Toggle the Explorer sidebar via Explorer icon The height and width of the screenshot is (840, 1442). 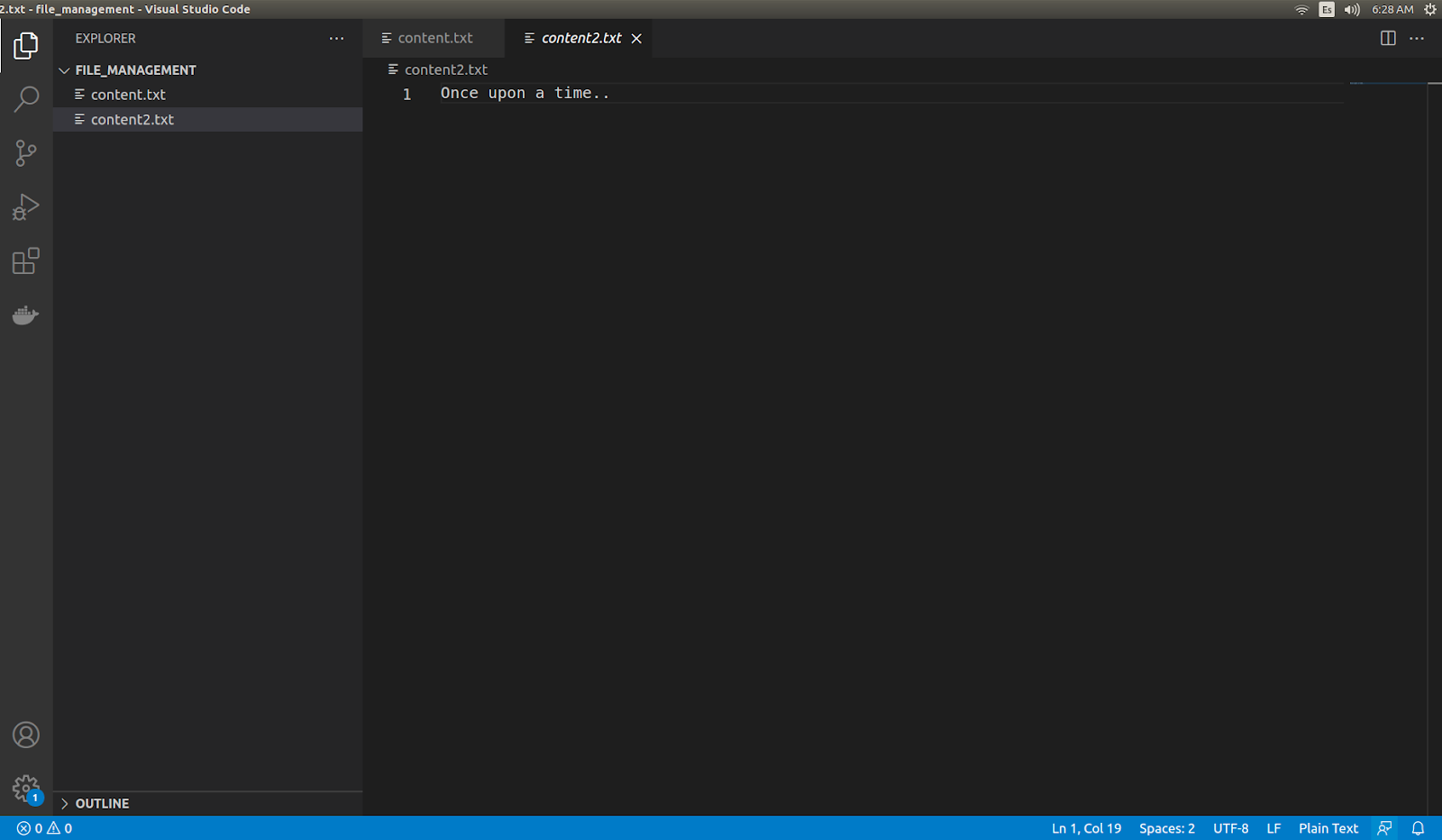[26, 45]
